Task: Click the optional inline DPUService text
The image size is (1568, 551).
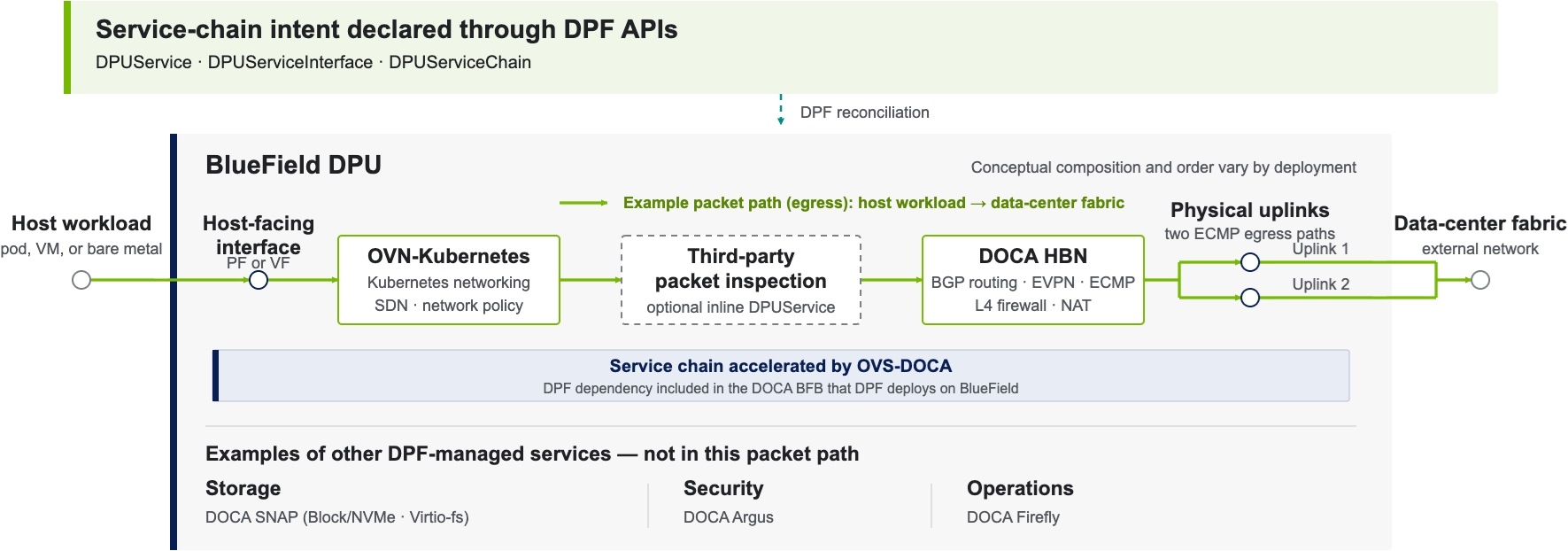Action: tap(741, 307)
